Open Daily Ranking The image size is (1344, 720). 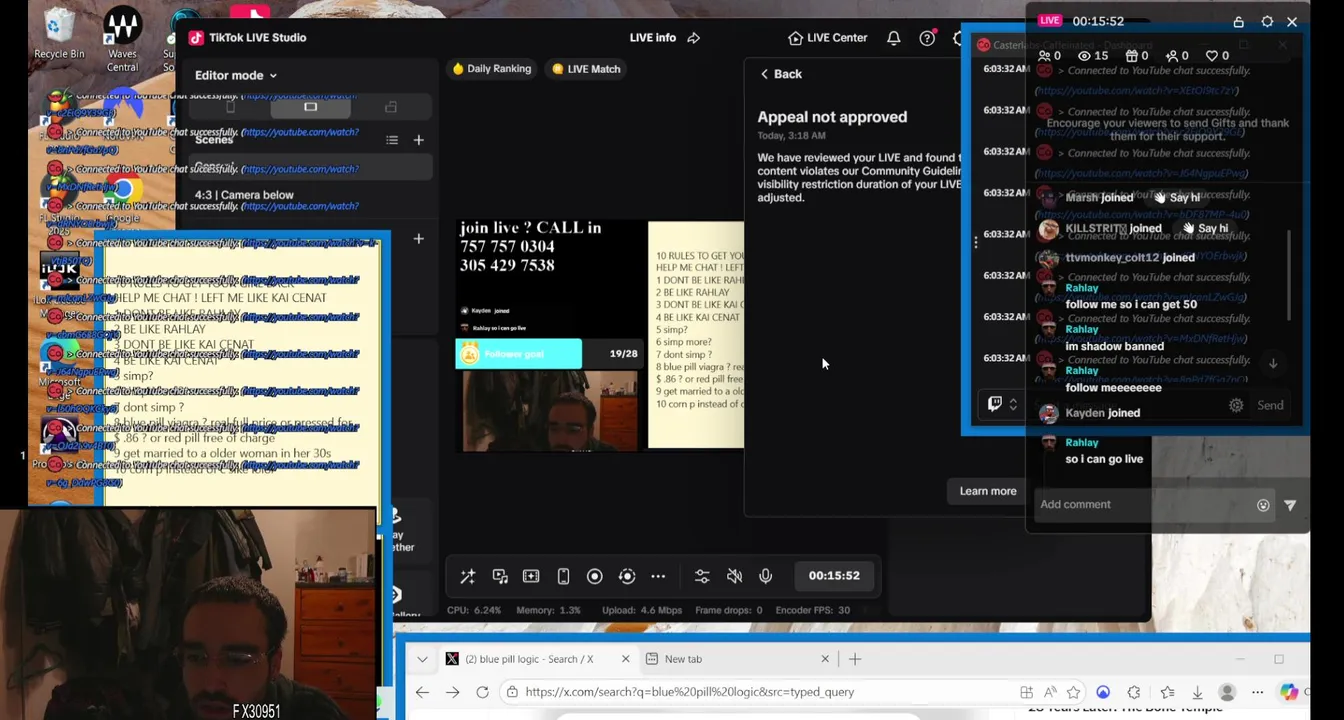tap(492, 69)
